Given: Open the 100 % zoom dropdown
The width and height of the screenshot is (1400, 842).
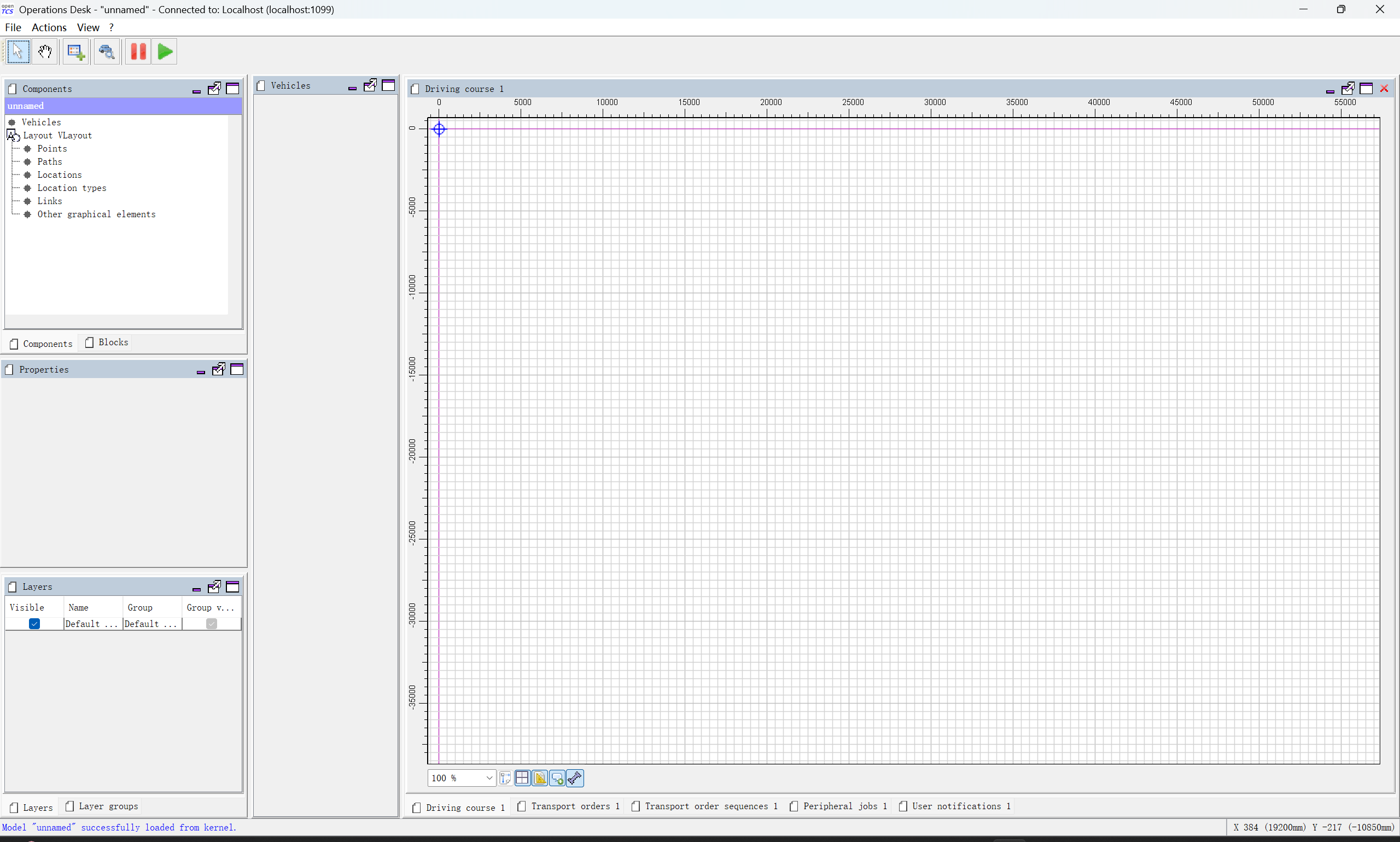Looking at the screenshot, I should click(489, 778).
